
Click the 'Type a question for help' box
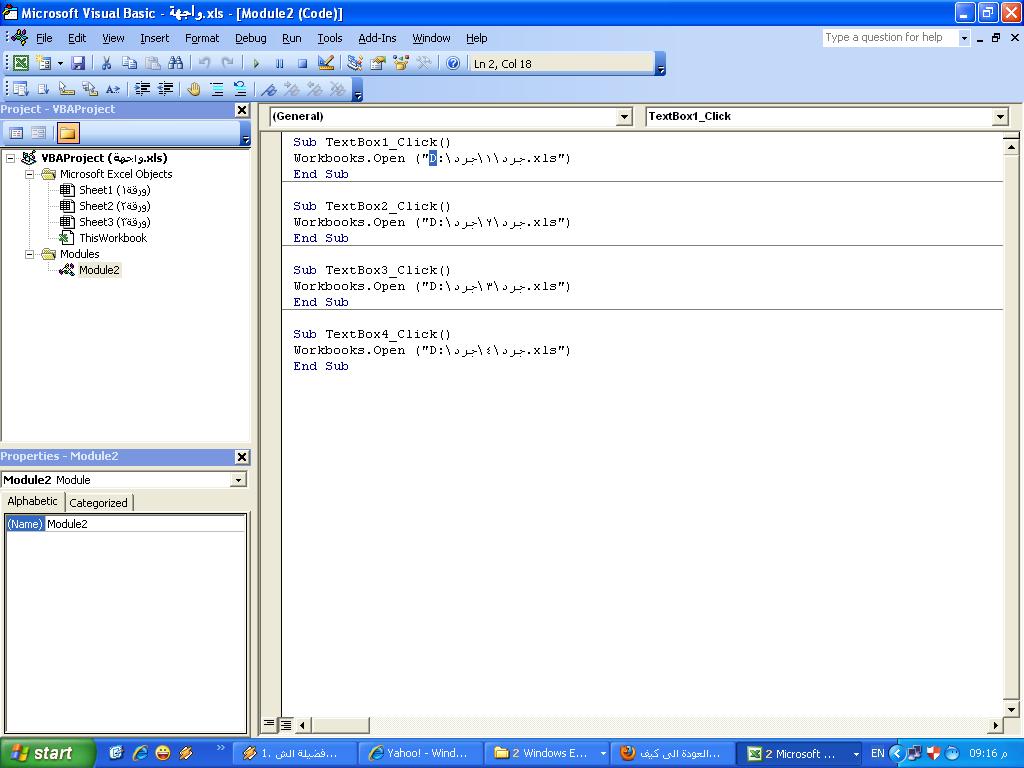[x=890, y=38]
